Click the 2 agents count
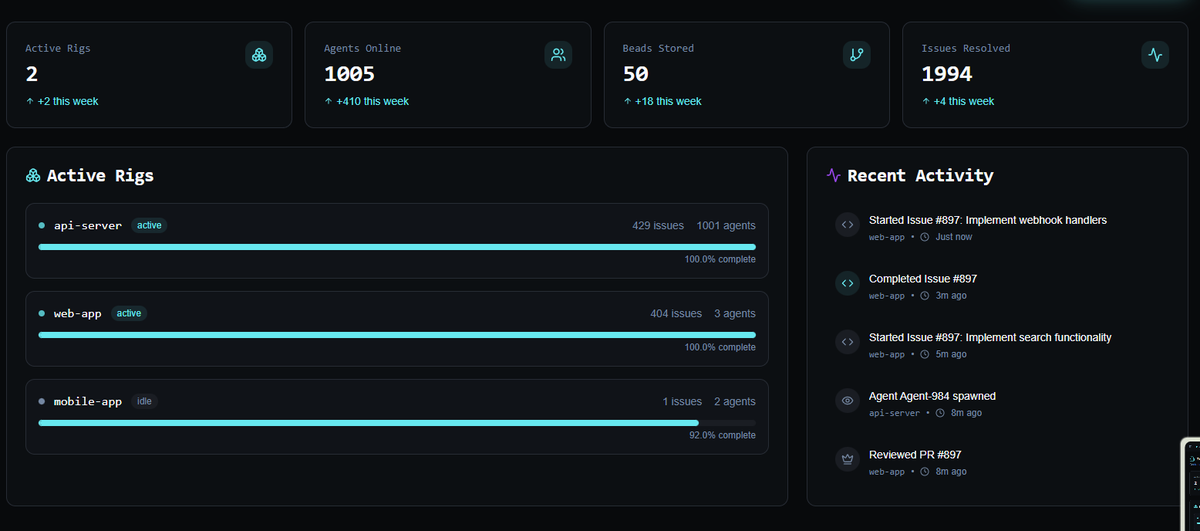 [x=735, y=401]
